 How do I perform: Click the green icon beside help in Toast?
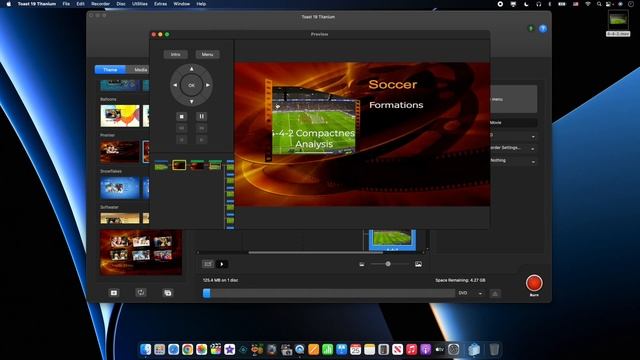coord(531,29)
